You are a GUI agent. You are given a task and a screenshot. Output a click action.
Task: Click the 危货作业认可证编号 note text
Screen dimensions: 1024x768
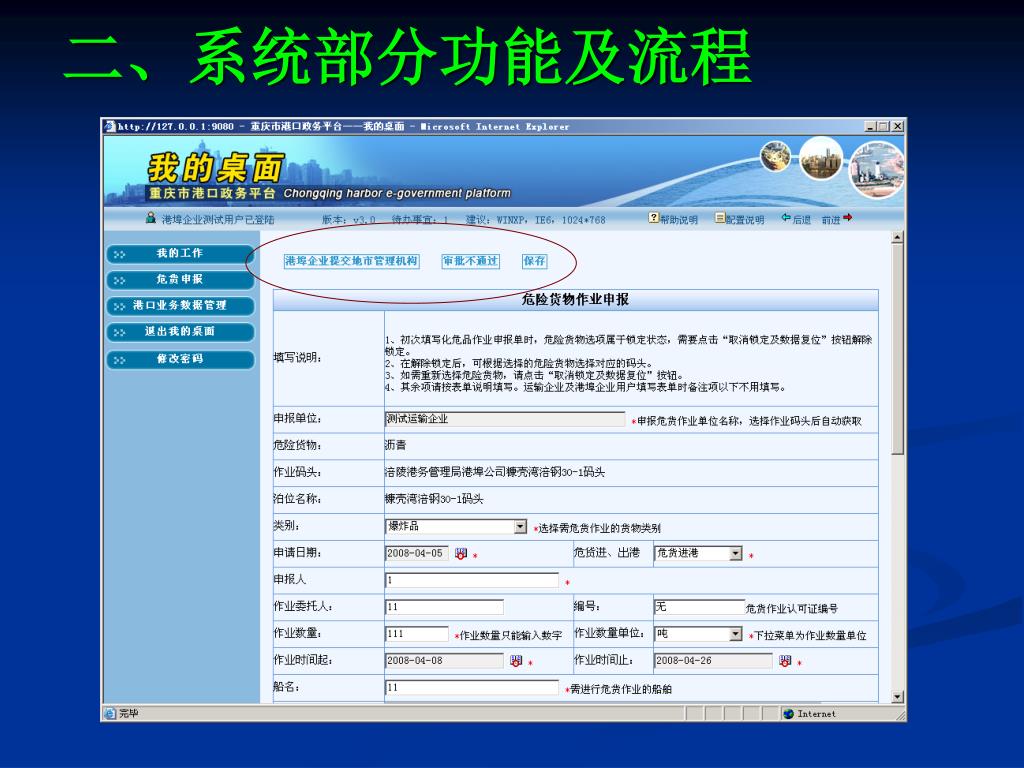coord(792,609)
